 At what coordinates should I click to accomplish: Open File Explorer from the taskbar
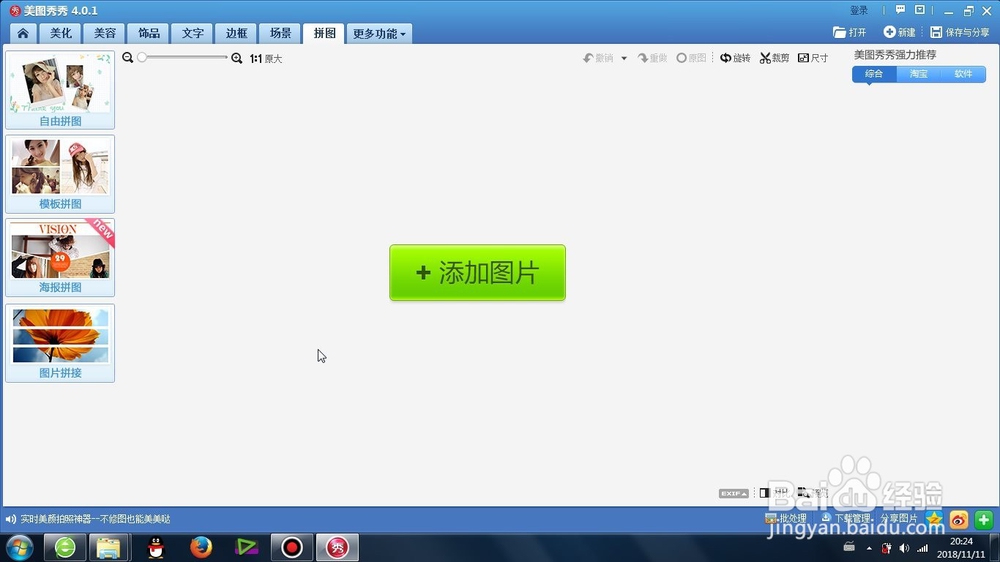pos(108,547)
